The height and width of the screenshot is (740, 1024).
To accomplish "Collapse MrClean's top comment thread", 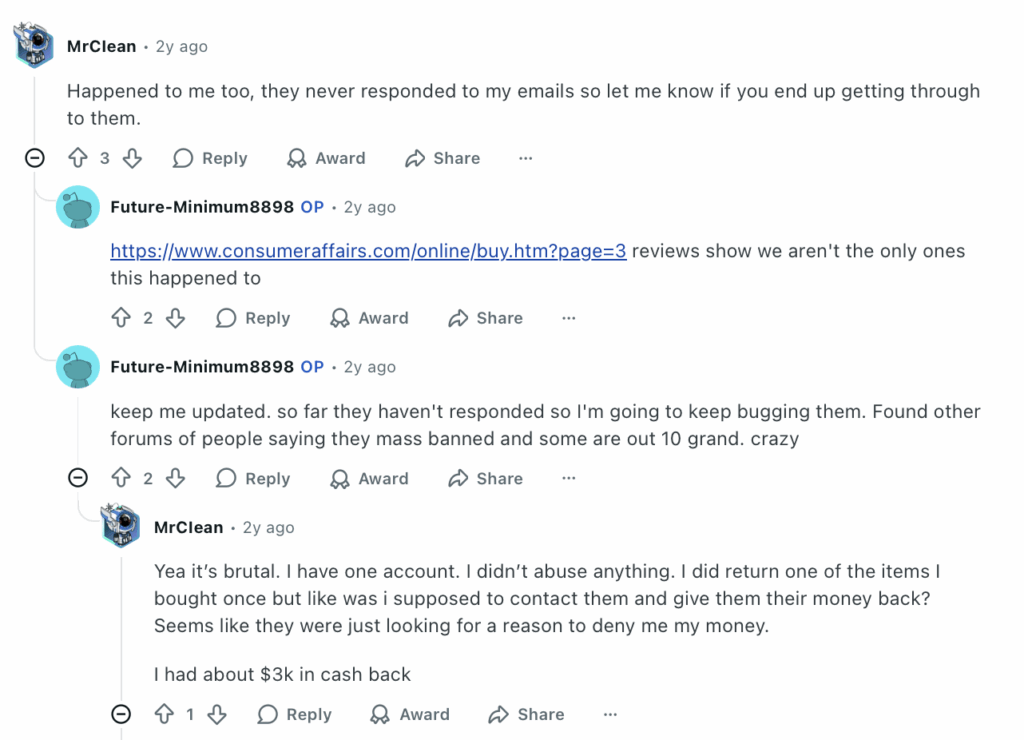I will pyautogui.click(x=35, y=158).
